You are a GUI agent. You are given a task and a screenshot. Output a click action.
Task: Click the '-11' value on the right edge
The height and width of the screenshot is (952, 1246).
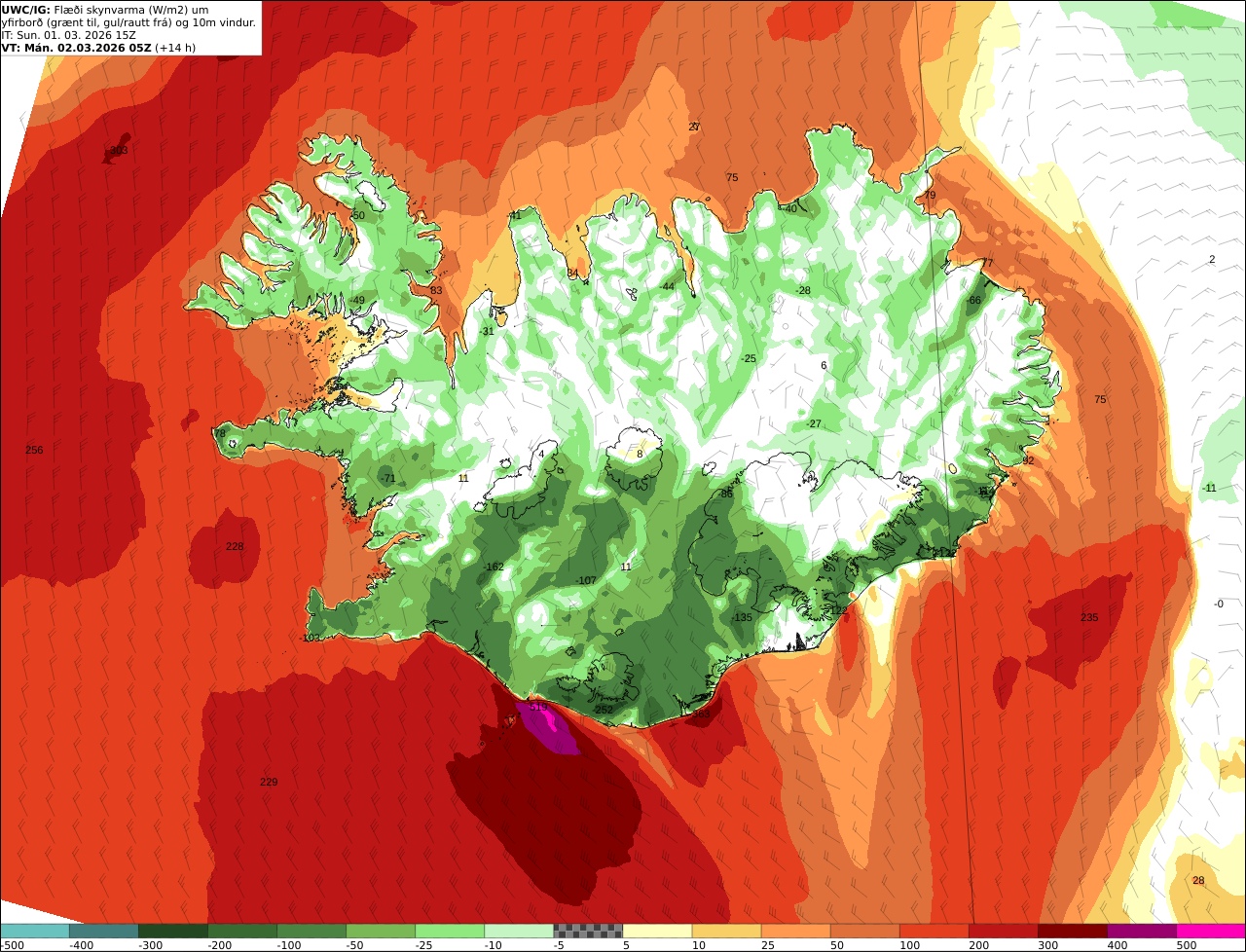(x=1209, y=488)
